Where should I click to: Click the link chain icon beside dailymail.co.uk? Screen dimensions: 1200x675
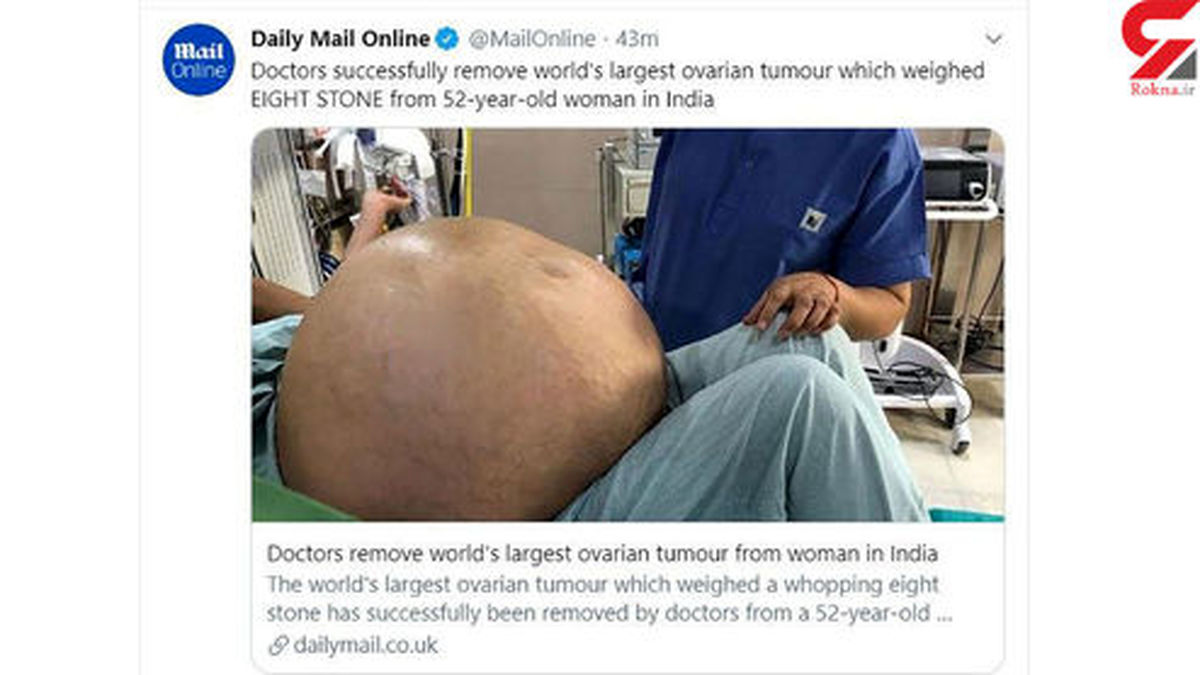tap(279, 645)
